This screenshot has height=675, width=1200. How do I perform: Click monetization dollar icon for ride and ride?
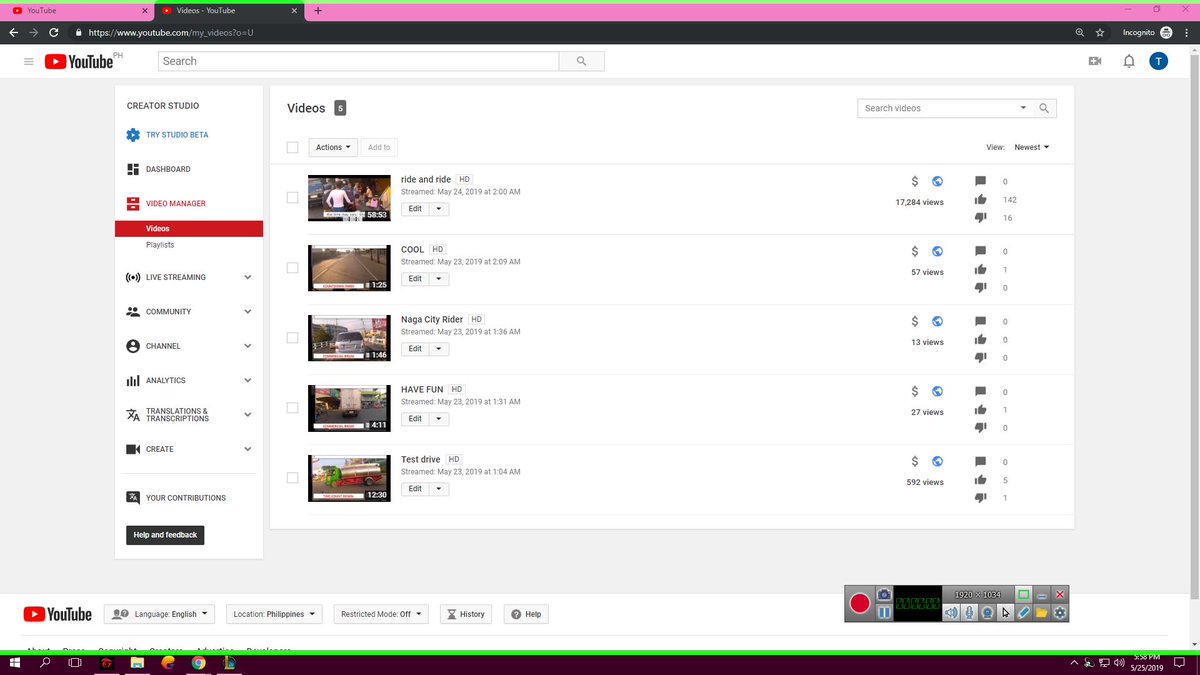click(914, 182)
